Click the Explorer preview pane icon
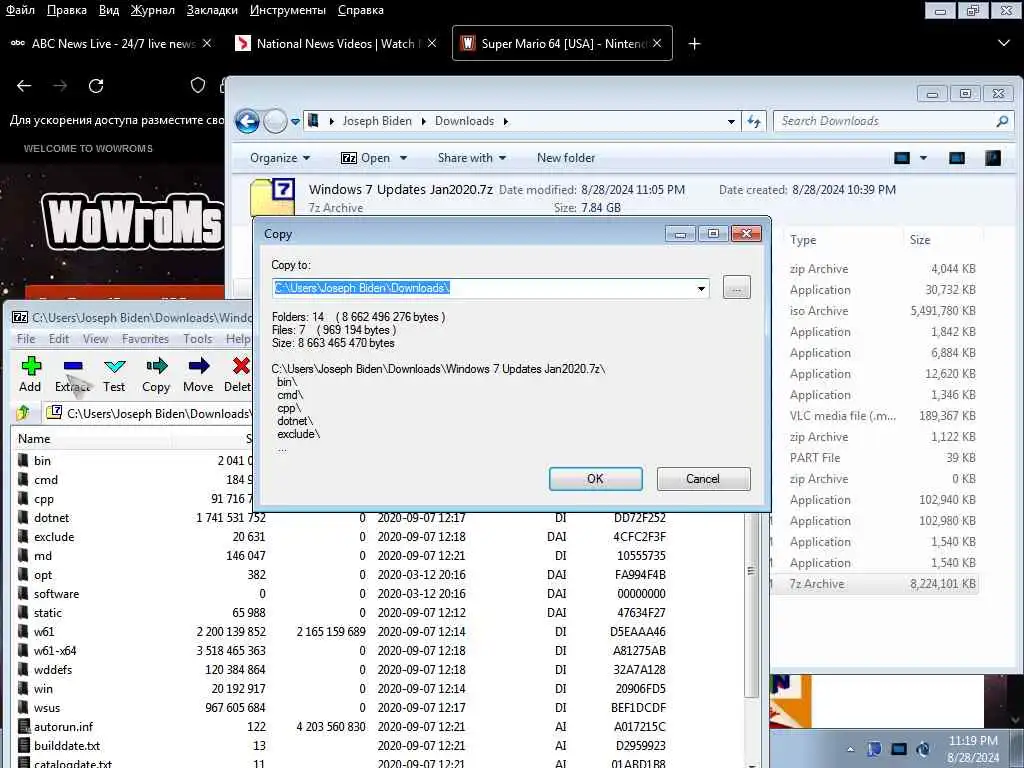1024x768 pixels. click(x=957, y=158)
